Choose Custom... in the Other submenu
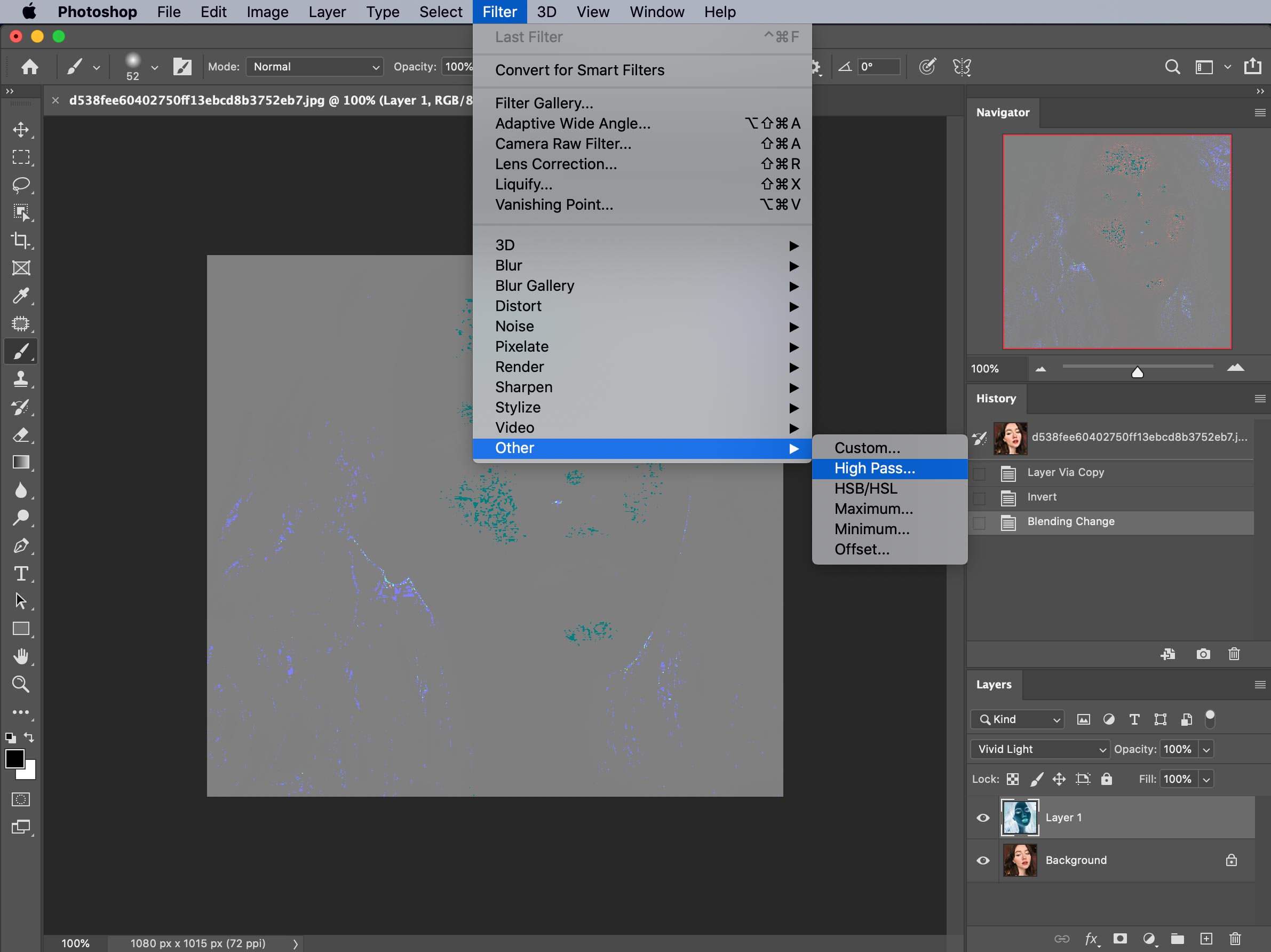Viewport: 1271px width, 952px height. click(x=889, y=448)
